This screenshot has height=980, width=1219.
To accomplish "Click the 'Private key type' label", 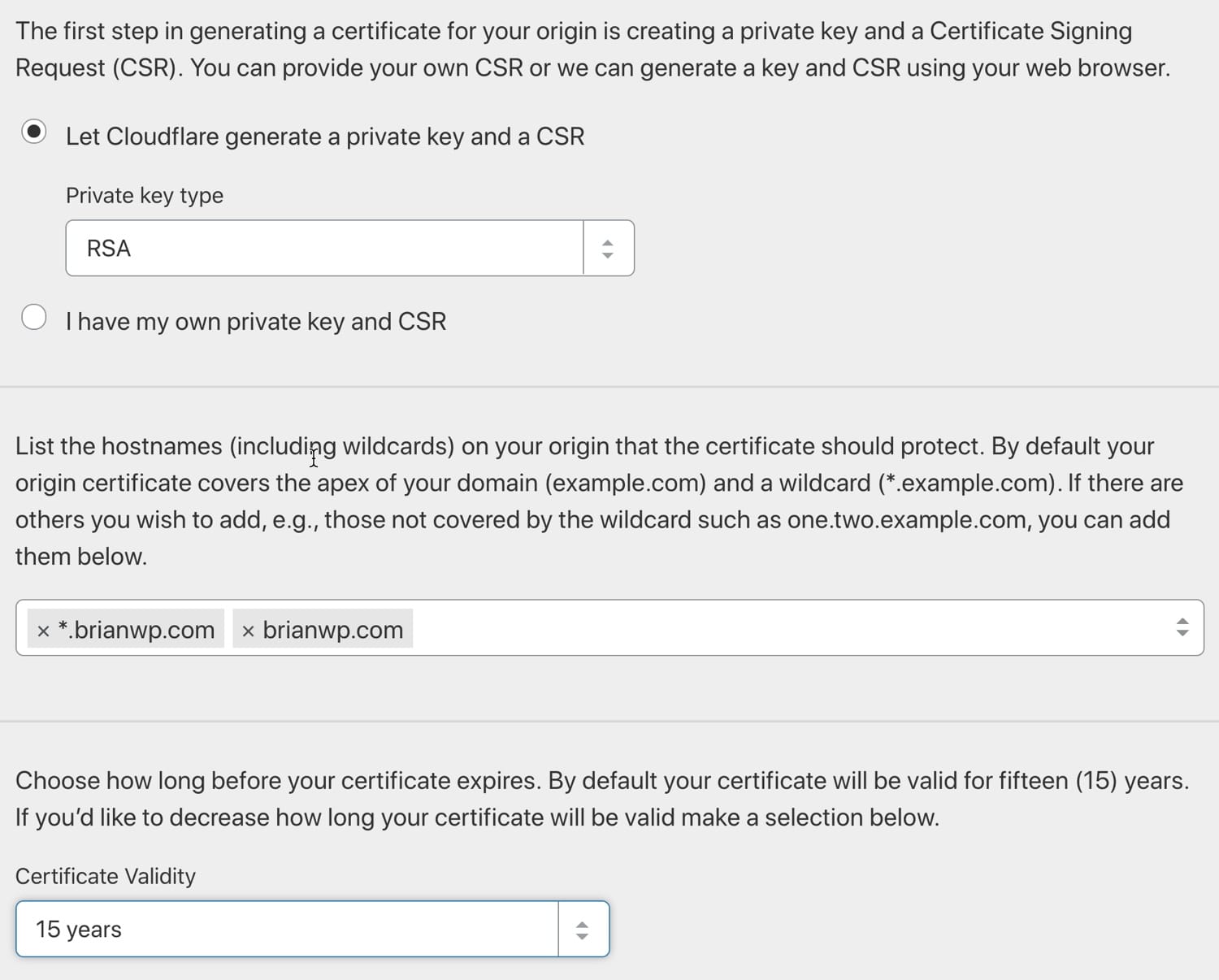I will coord(144,195).
